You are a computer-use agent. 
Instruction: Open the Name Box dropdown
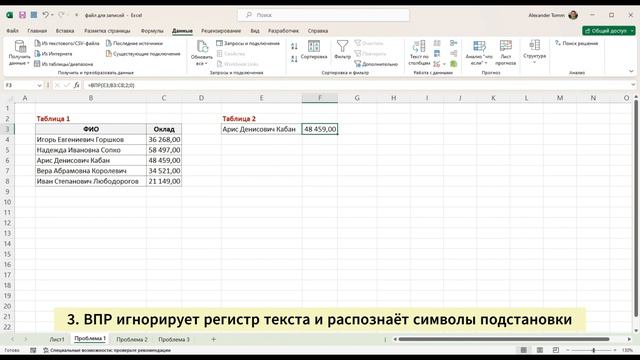[39, 85]
